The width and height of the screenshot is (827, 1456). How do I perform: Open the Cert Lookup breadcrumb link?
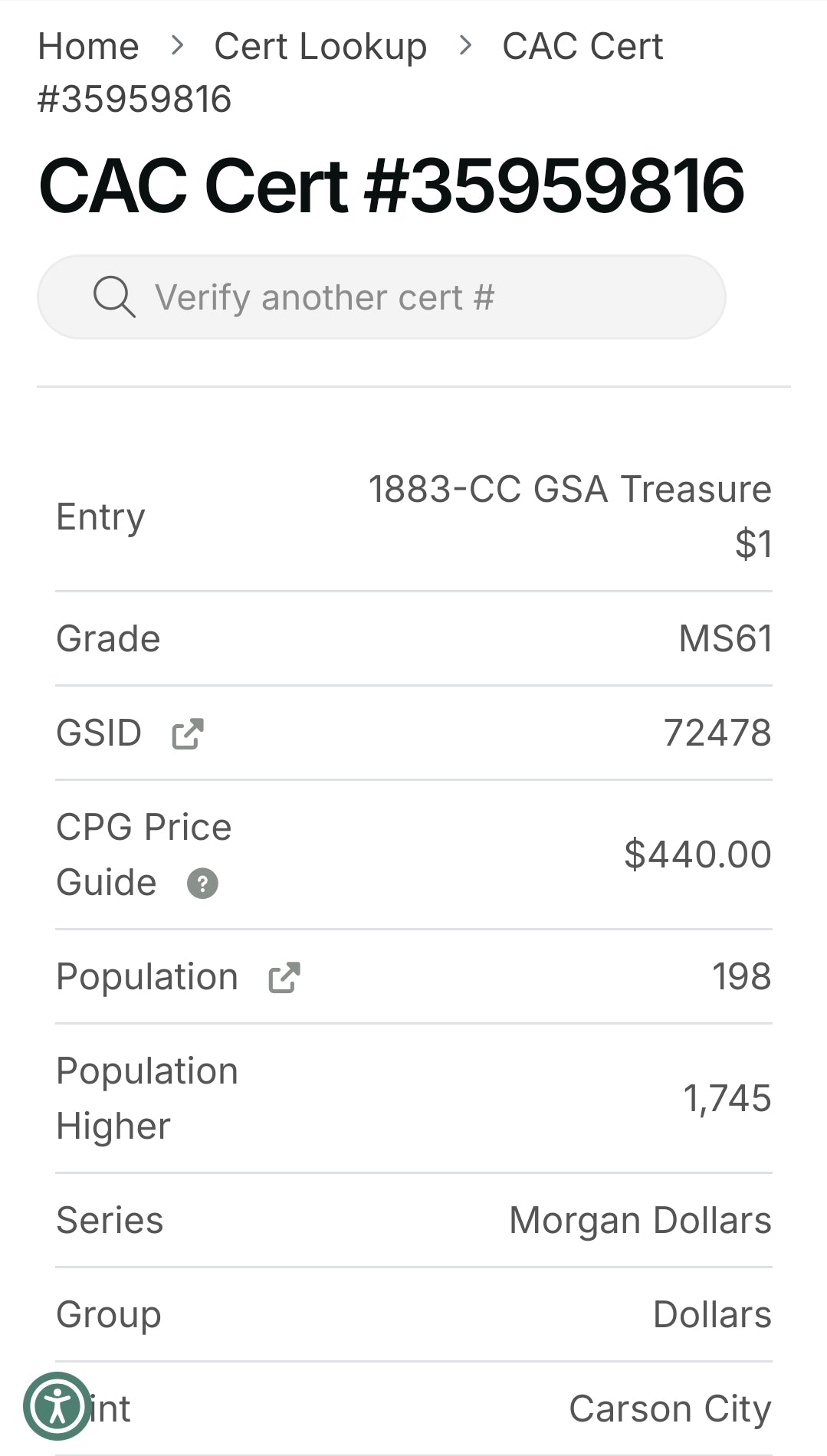pyautogui.click(x=320, y=47)
